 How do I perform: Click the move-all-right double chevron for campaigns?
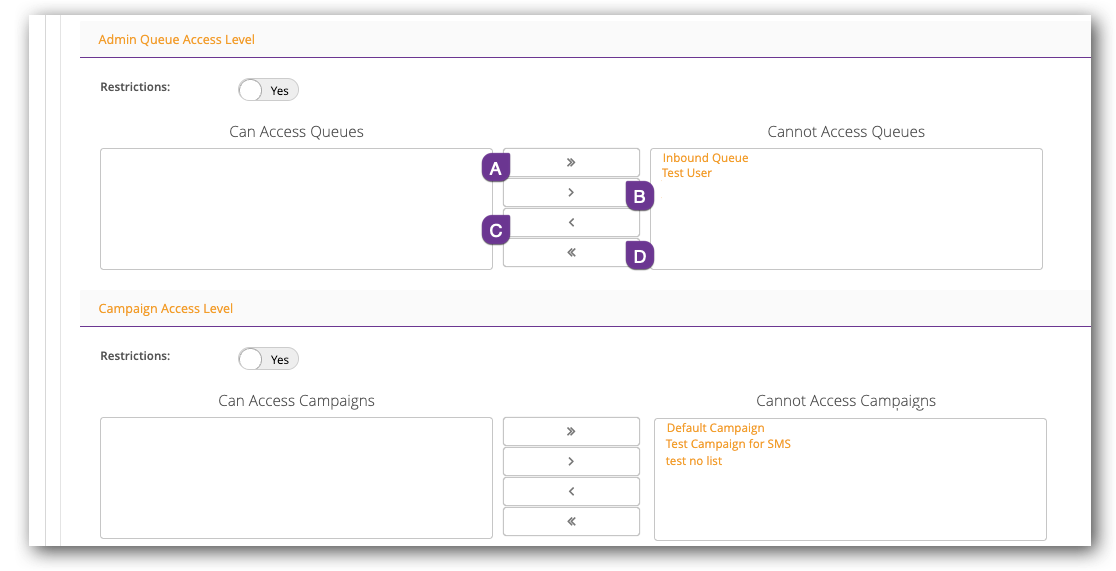pos(571,431)
